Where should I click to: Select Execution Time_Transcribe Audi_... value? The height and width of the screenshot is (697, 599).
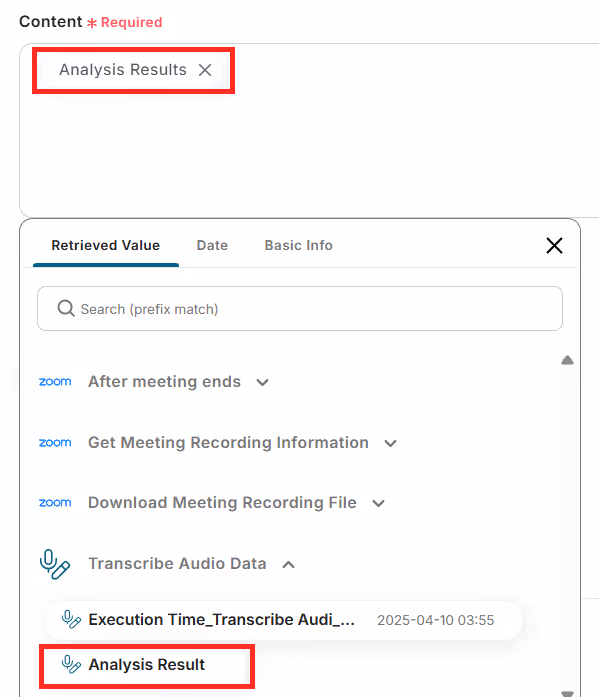(x=283, y=620)
